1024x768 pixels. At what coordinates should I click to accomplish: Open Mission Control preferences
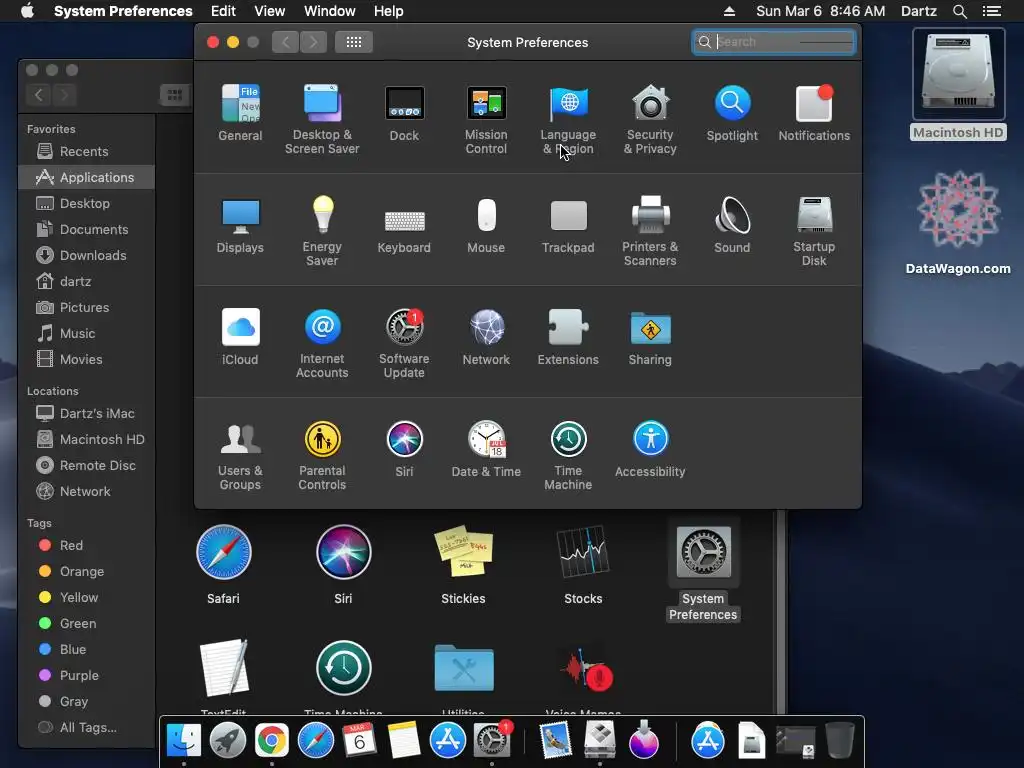(x=486, y=120)
